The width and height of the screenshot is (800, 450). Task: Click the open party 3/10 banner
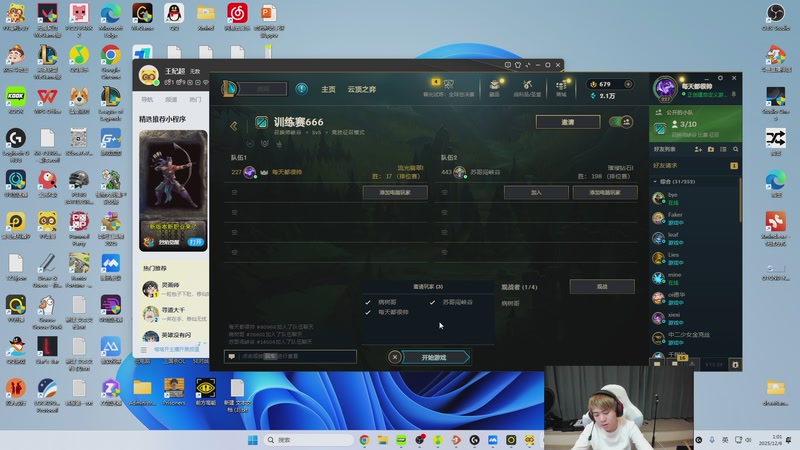pos(695,124)
